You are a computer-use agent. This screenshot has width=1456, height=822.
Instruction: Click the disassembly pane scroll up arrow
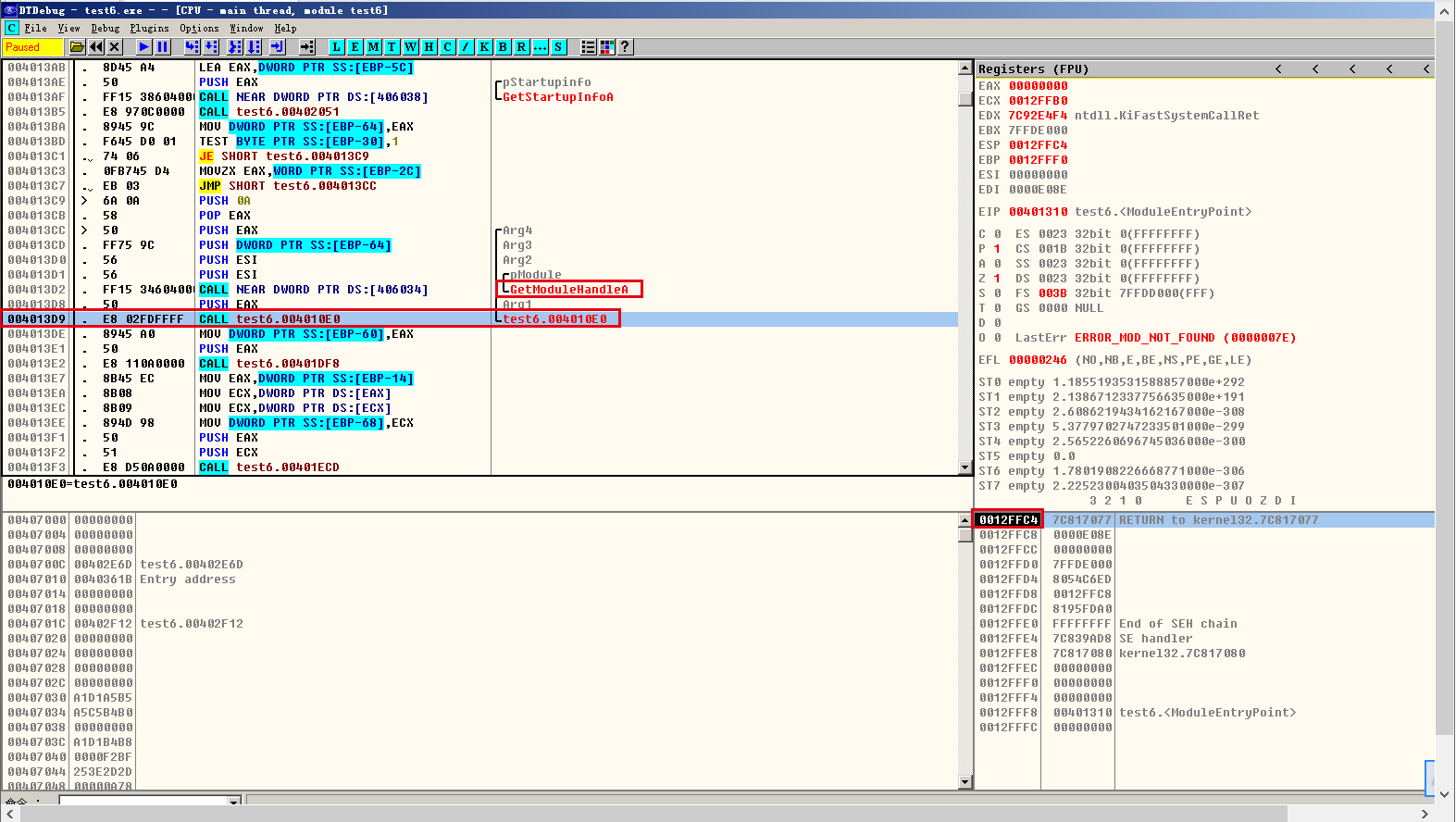click(965, 69)
